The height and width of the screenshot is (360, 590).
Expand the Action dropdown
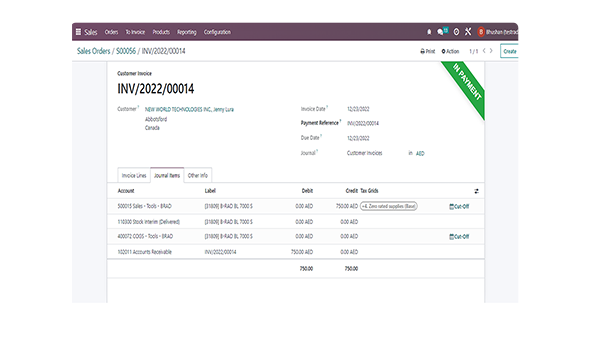[450, 51]
